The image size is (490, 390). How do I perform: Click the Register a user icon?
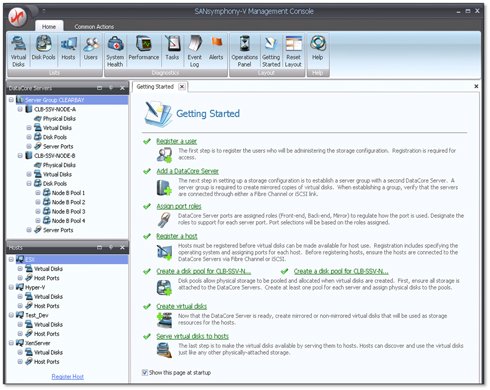point(164,154)
